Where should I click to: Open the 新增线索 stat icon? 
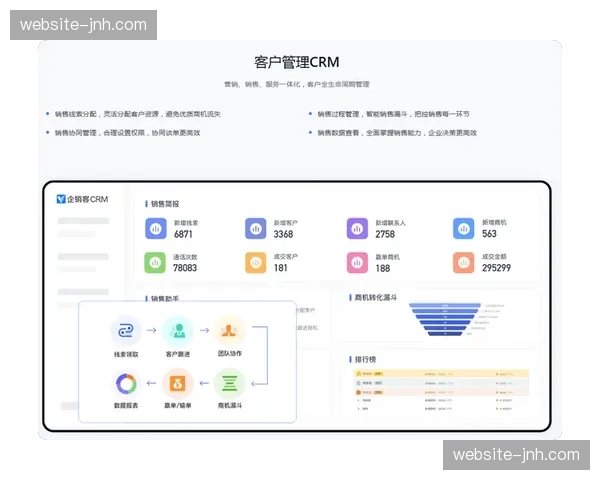click(x=156, y=229)
